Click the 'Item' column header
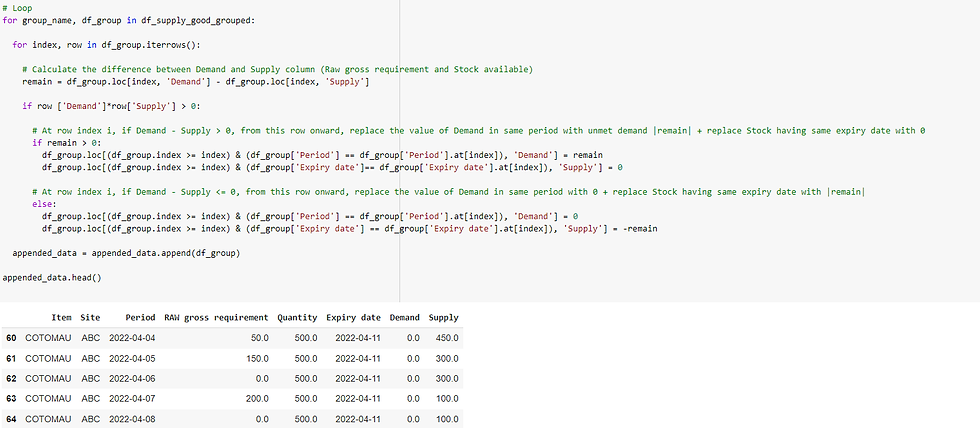This screenshot has width=980, height=428. [x=62, y=317]
